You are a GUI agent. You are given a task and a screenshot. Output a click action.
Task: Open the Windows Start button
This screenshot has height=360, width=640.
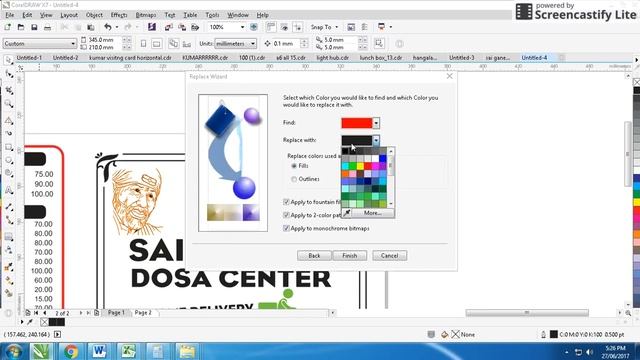coord(13,351)
